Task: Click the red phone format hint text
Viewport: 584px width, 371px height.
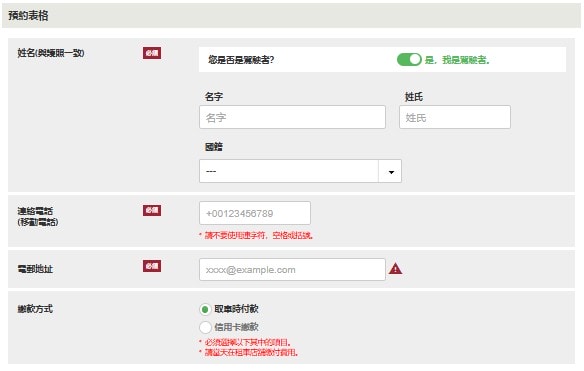Action: 256,235
